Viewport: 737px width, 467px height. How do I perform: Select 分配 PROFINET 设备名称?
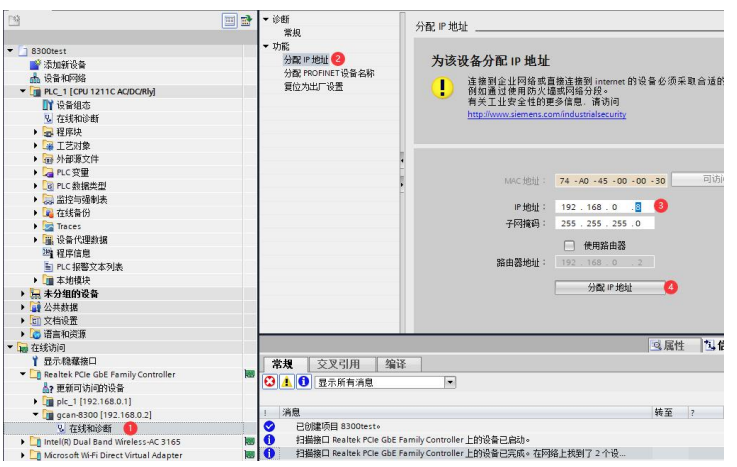[x=329, y=73]
